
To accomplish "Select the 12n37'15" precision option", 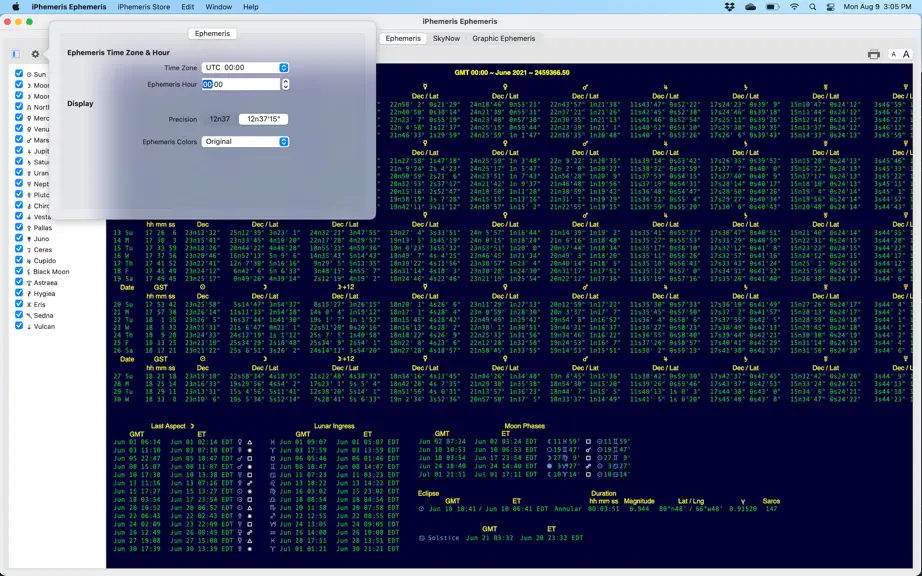I will [x=263, y=119].
